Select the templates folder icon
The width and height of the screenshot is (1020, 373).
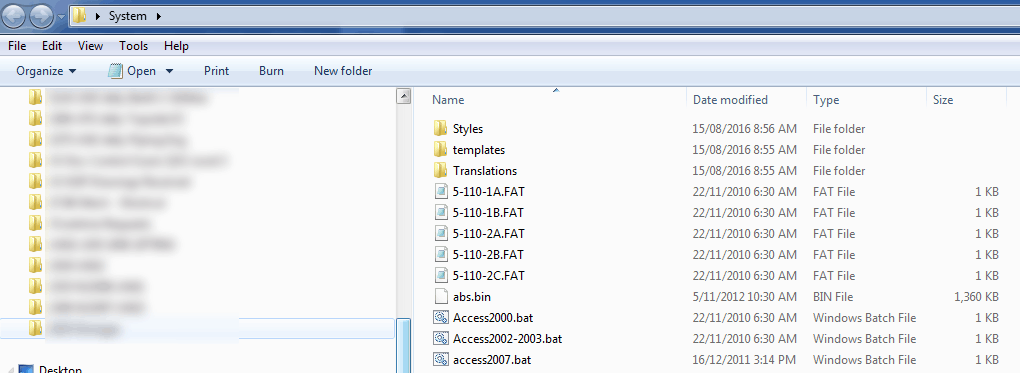(x=440, y=149)
